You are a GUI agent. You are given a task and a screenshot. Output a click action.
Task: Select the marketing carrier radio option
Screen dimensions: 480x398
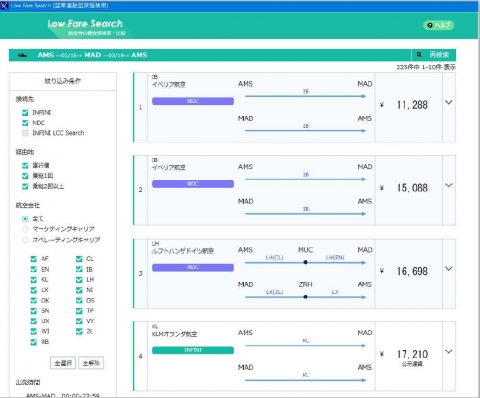click(25, 229)
